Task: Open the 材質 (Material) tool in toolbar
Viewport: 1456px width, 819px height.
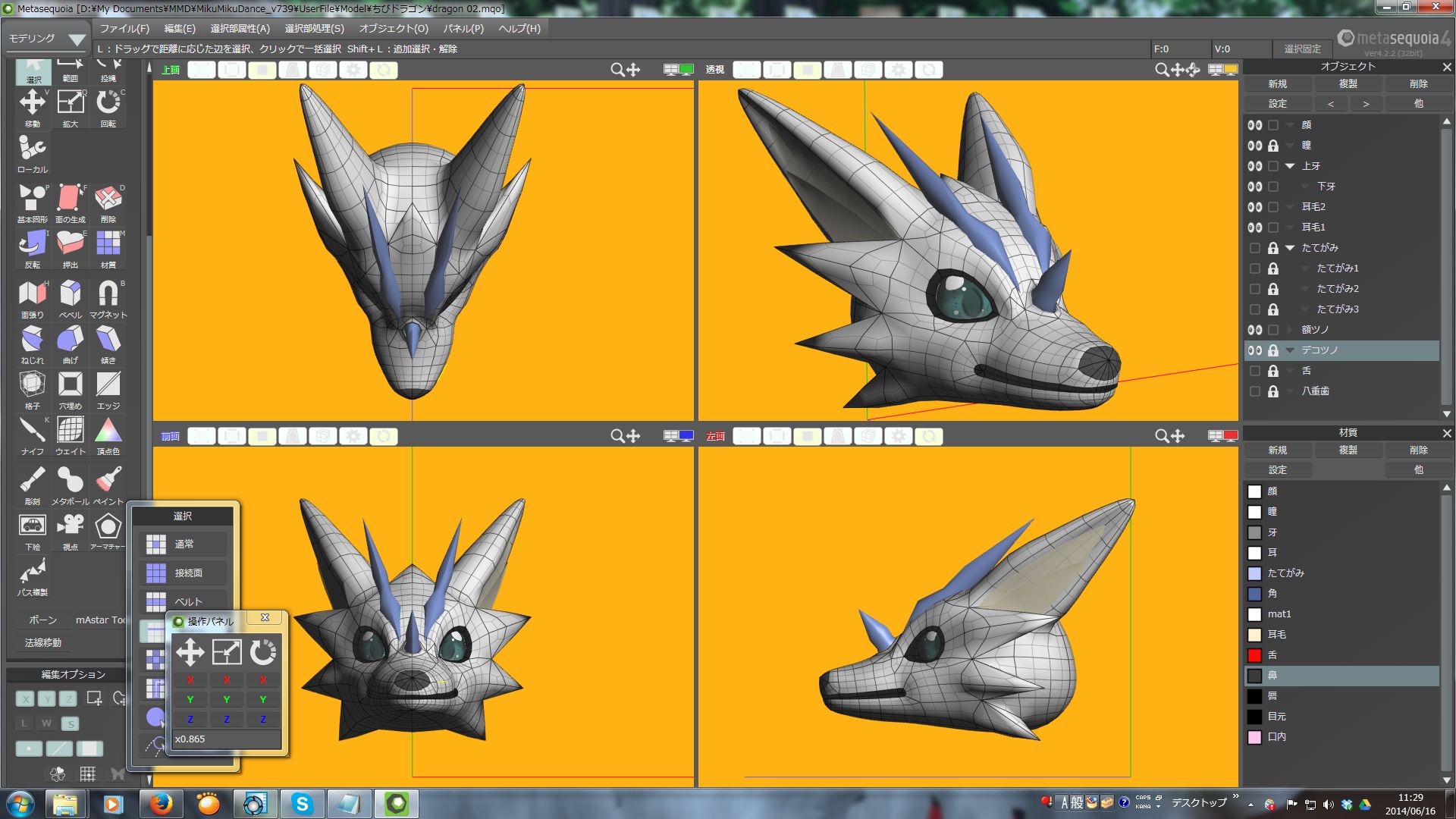Action: (x=108, y=249)
